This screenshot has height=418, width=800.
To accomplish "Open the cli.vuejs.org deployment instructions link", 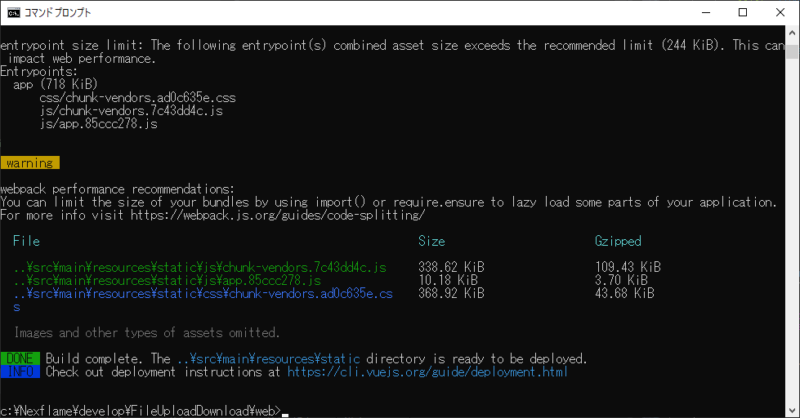I will [427, 372].
